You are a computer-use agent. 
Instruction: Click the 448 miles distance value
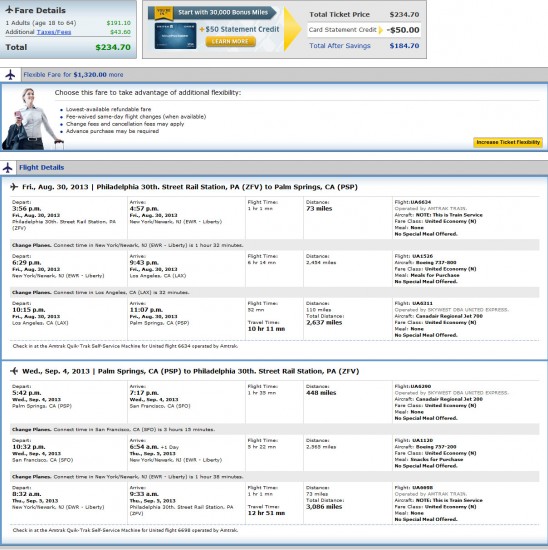tap(321, 393)
